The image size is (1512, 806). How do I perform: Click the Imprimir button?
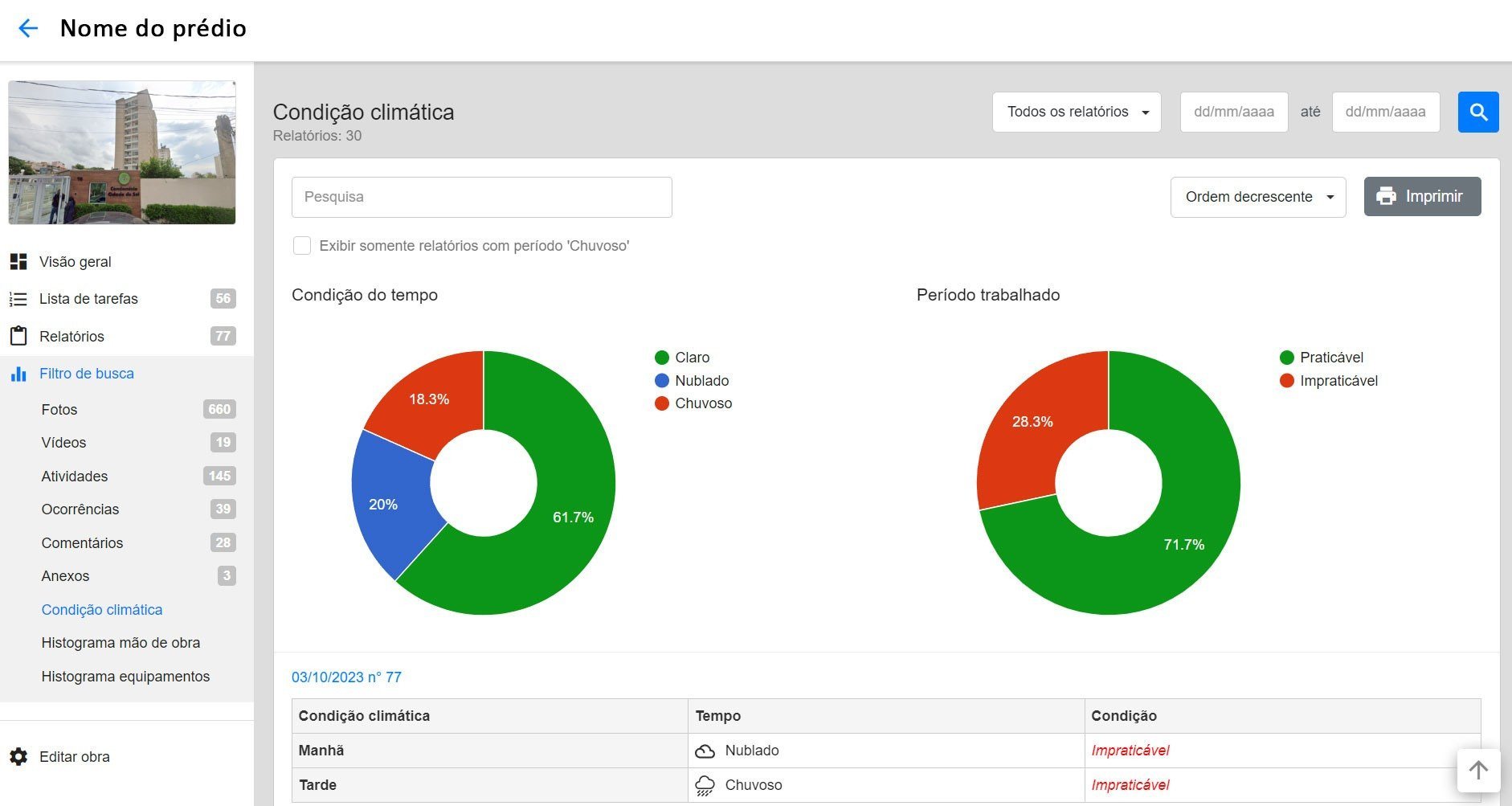[x=1422, y=196]
